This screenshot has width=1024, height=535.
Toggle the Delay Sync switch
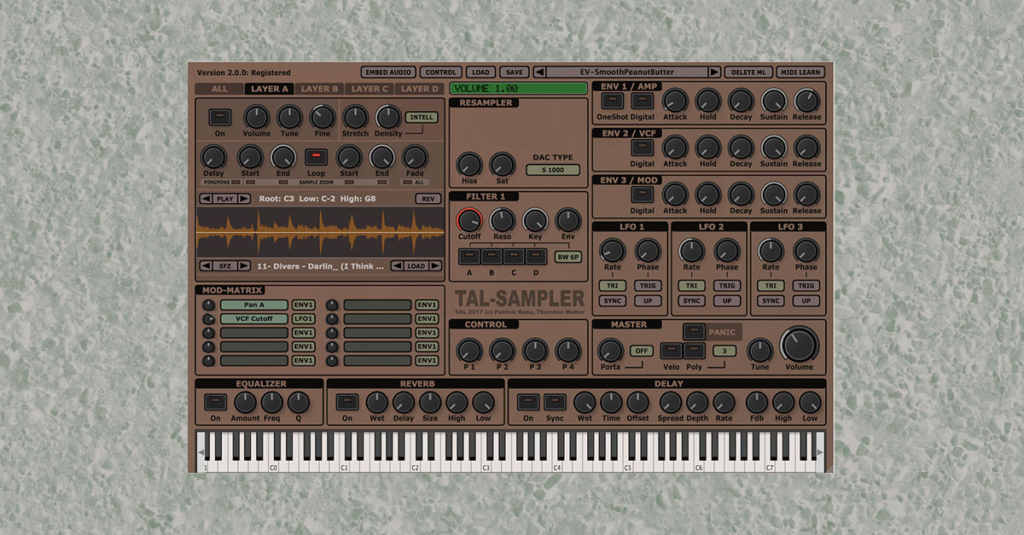pos(554,402)
